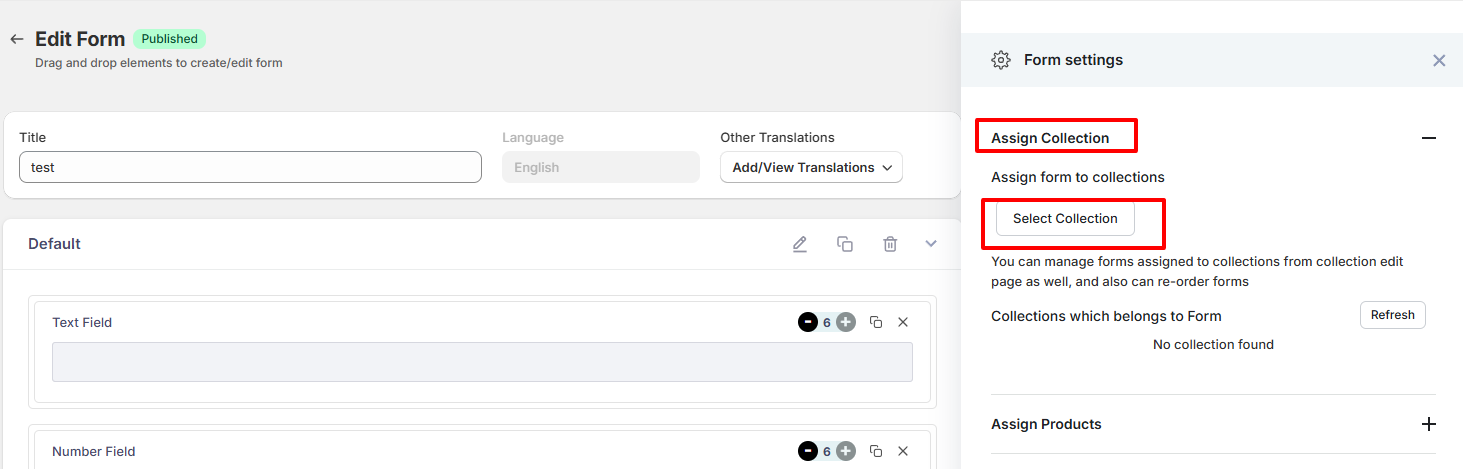Click the pencil edit icon for Default section

pyautogui.click(x=799, y=244)
